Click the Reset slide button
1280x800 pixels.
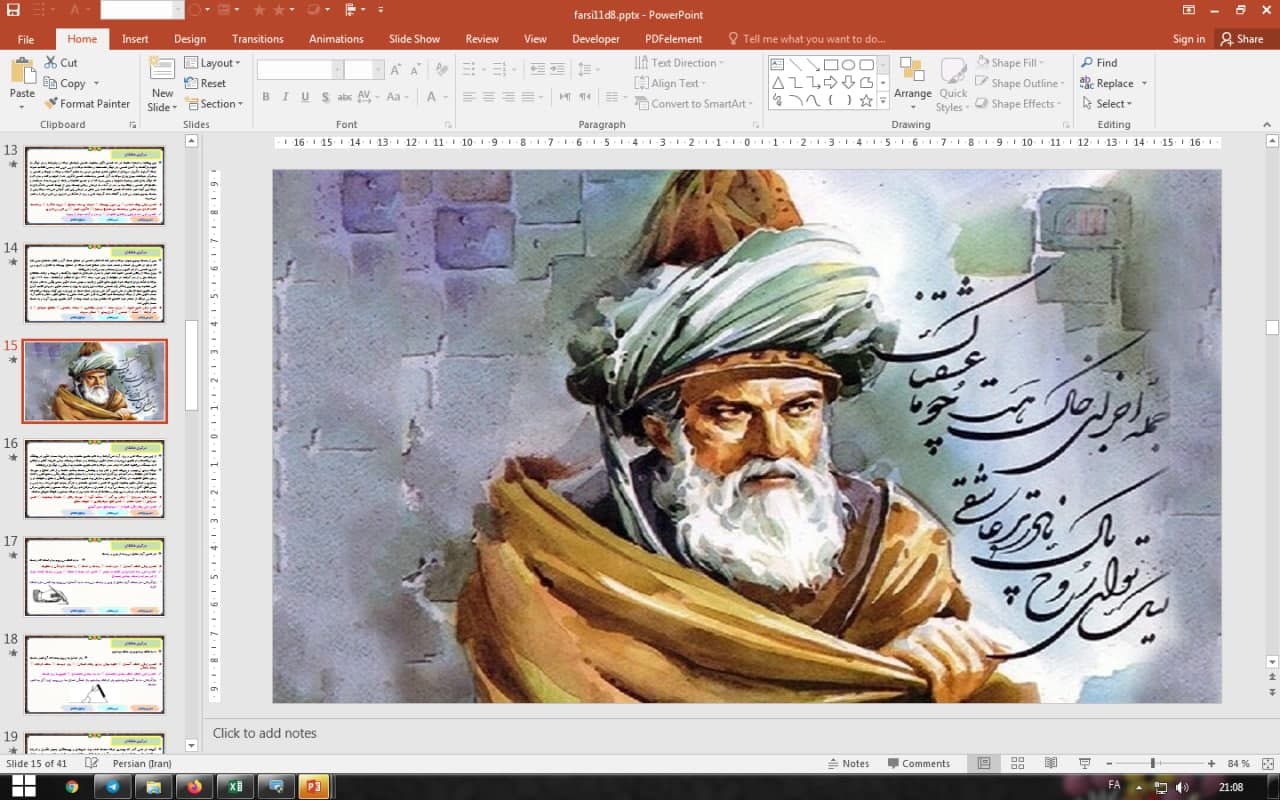[x=205, y=84]
